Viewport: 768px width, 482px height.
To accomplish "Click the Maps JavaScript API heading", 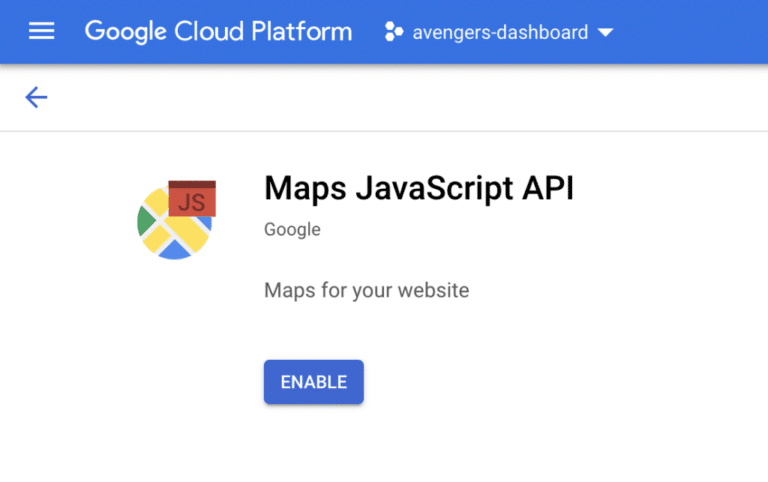I will point(419,189).
